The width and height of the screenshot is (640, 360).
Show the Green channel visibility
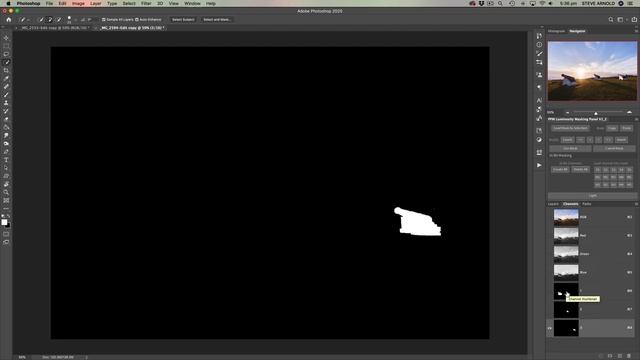tap(550, 254)
